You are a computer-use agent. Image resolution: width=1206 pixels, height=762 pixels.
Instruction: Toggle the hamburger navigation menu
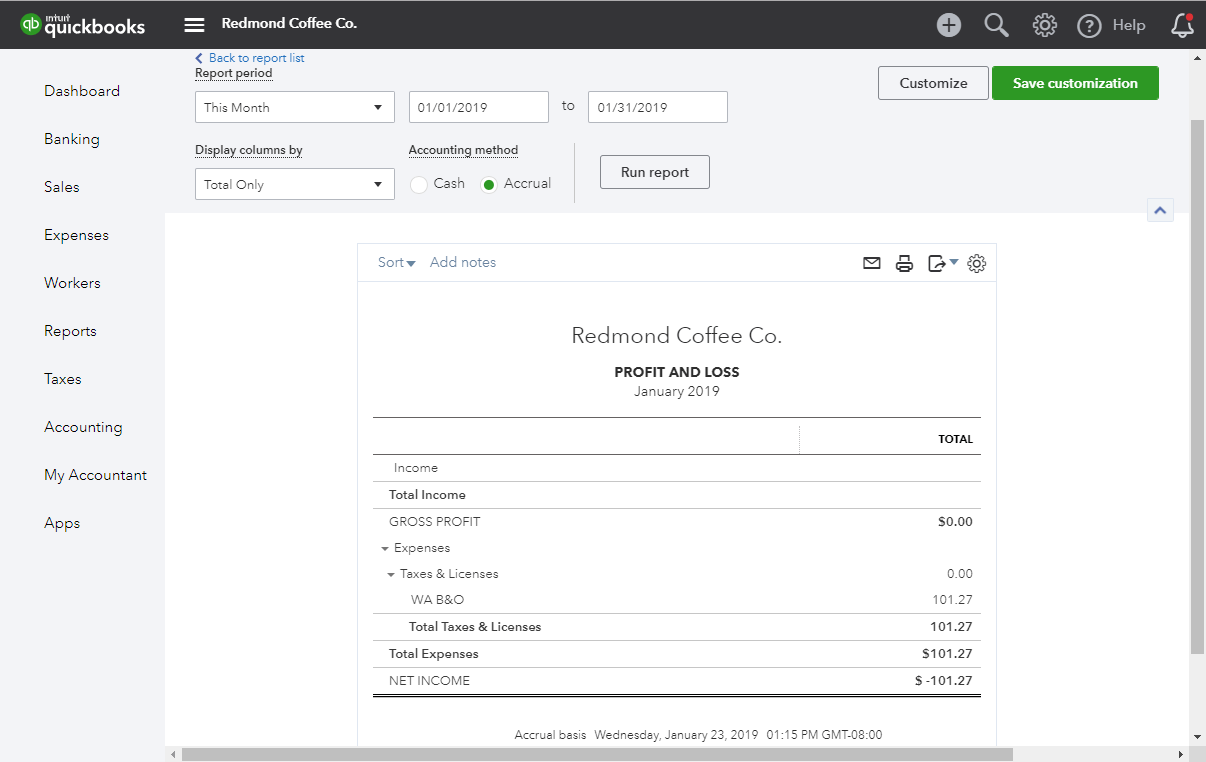point(194,24)
